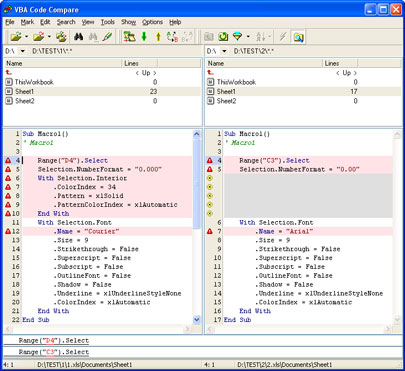Click the Up entry in right file list
Screen dimensions: 405x371
pos(347,73)
